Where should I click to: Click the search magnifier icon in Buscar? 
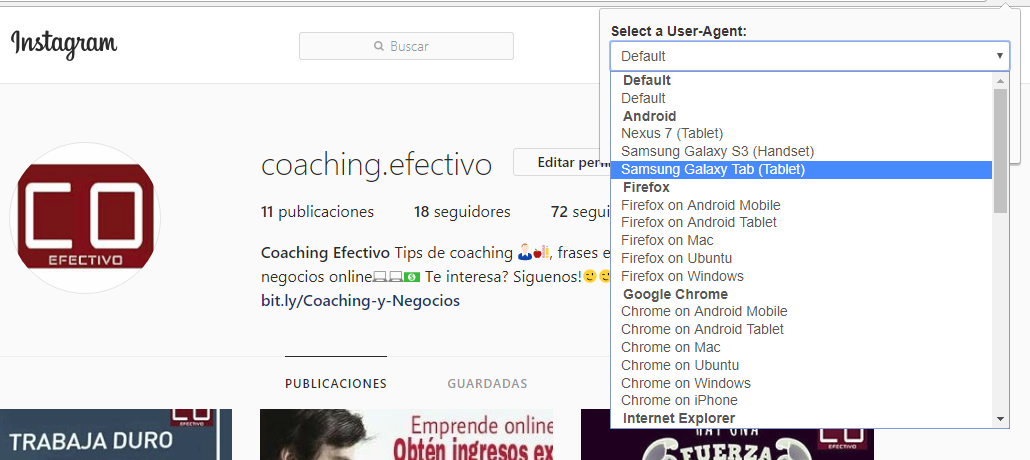pyautogui.click(x=379, y=47)
